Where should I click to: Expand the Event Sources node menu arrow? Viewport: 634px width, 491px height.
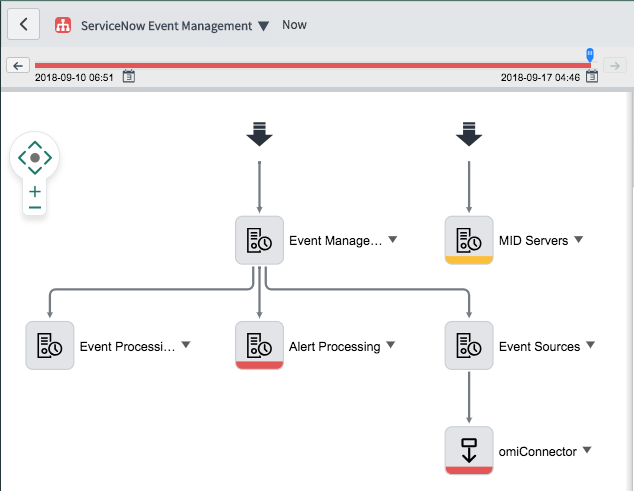591,345
